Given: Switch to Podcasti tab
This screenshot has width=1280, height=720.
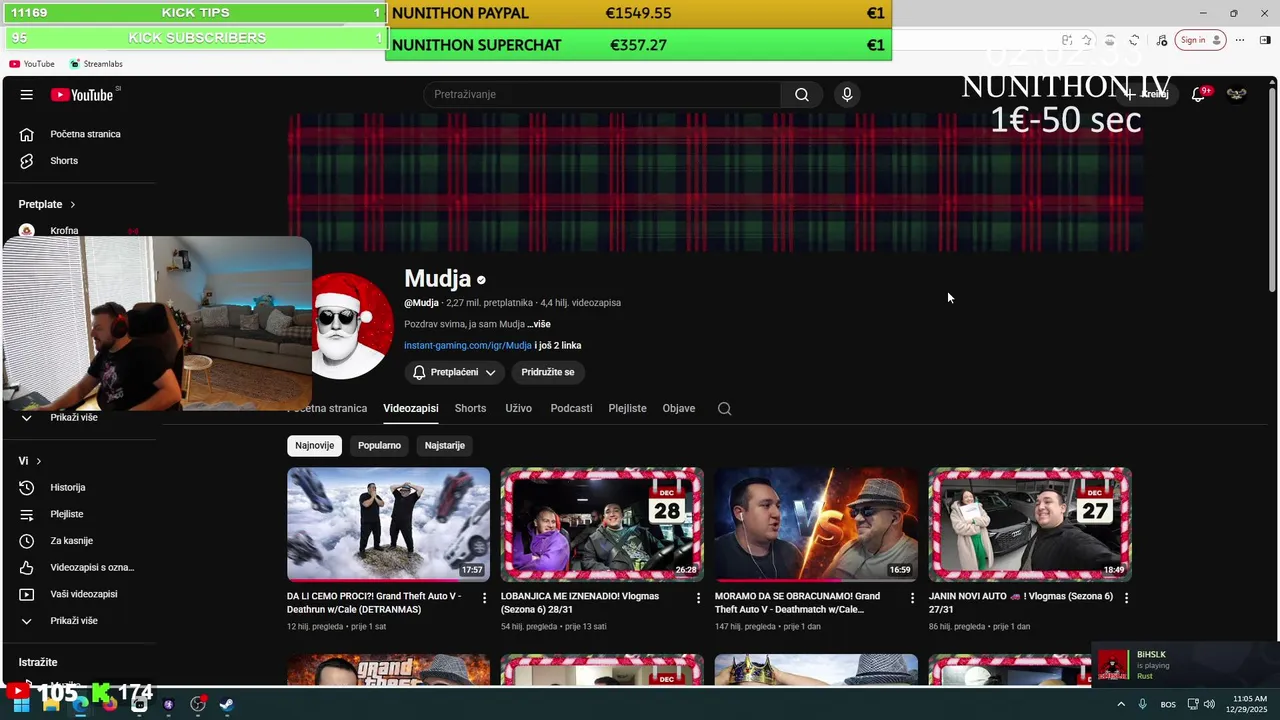Looking at the screenshot, I should (x=571, y=408).
